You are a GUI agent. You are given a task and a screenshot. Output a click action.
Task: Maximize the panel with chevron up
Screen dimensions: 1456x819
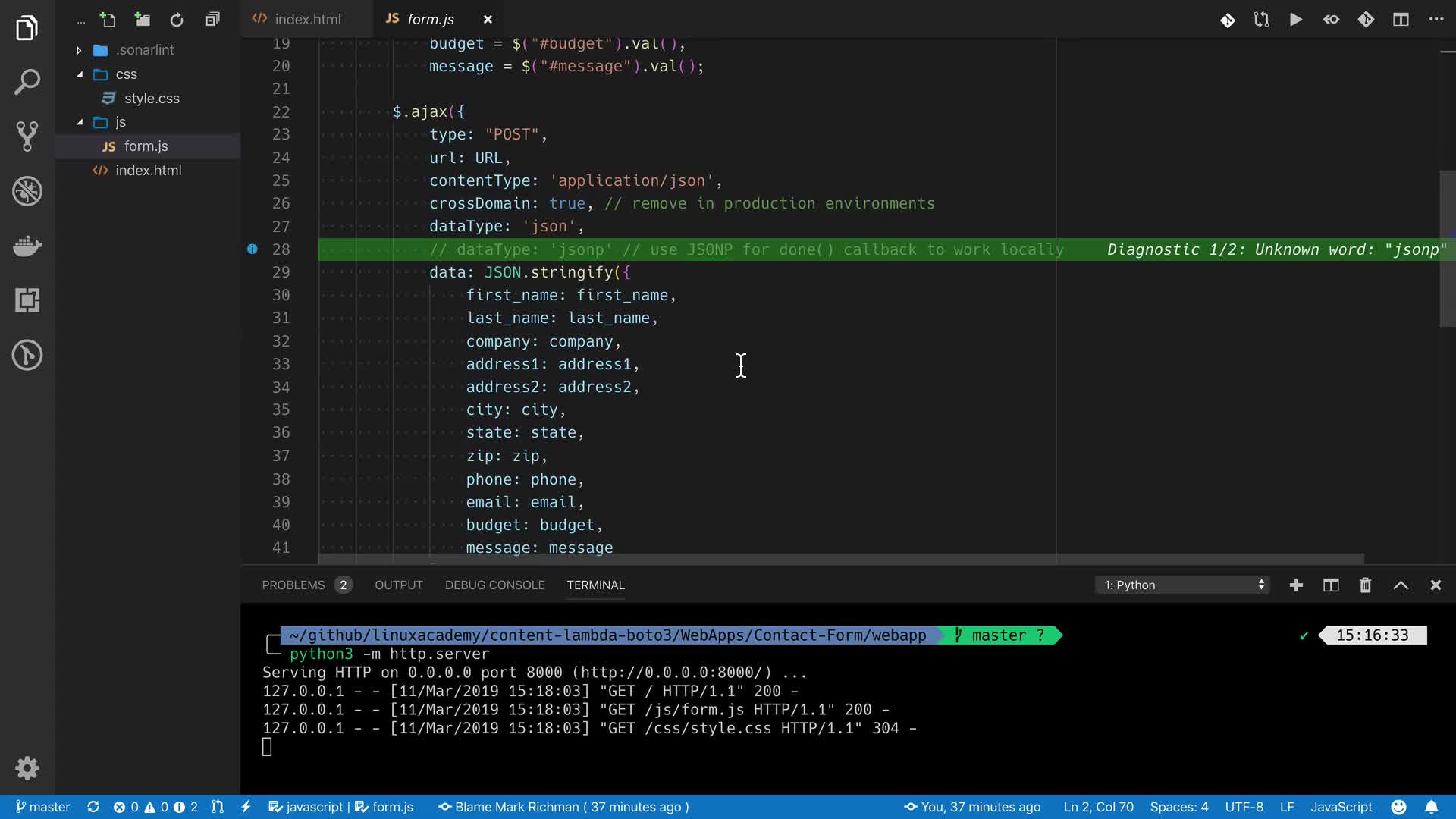1401,585
